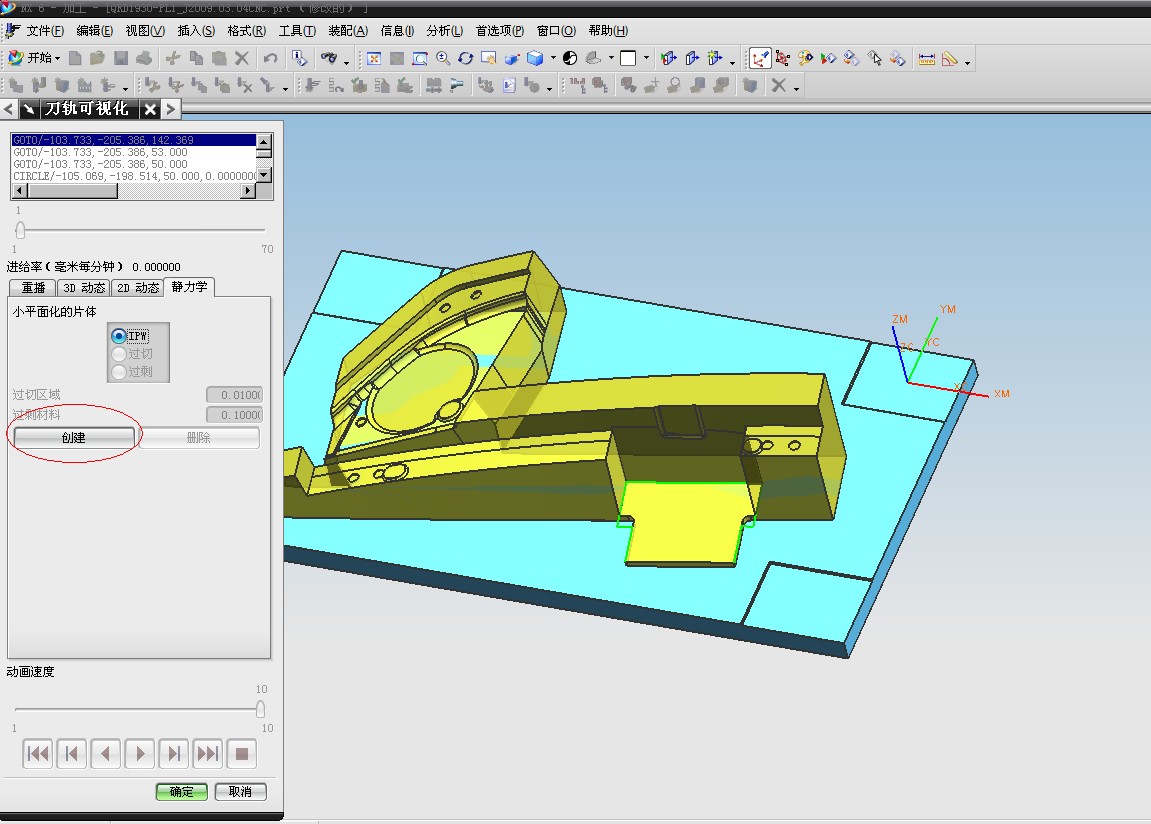Click the Paste clipboard icon

pyautogui.click(x=219, y=58)
